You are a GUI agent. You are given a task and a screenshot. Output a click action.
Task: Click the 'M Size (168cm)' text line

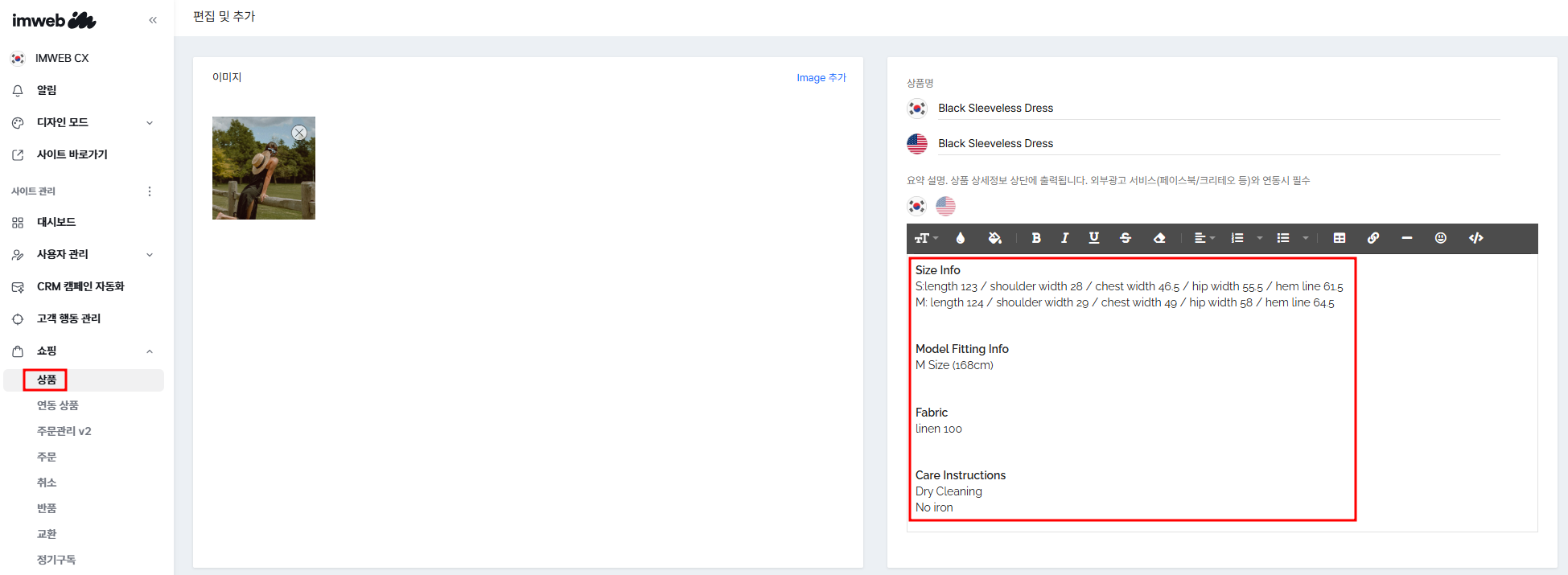click(954, 365)
